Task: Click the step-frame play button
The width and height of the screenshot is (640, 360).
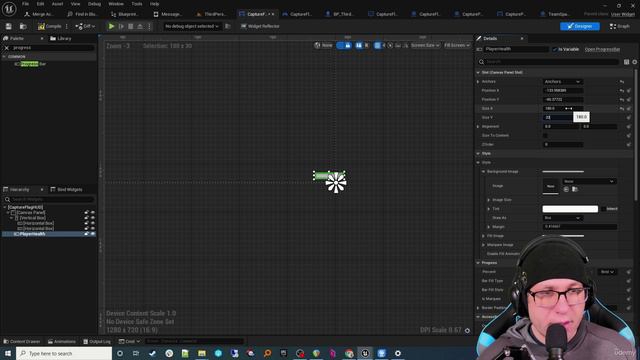Action: click(x=121, y=26)
